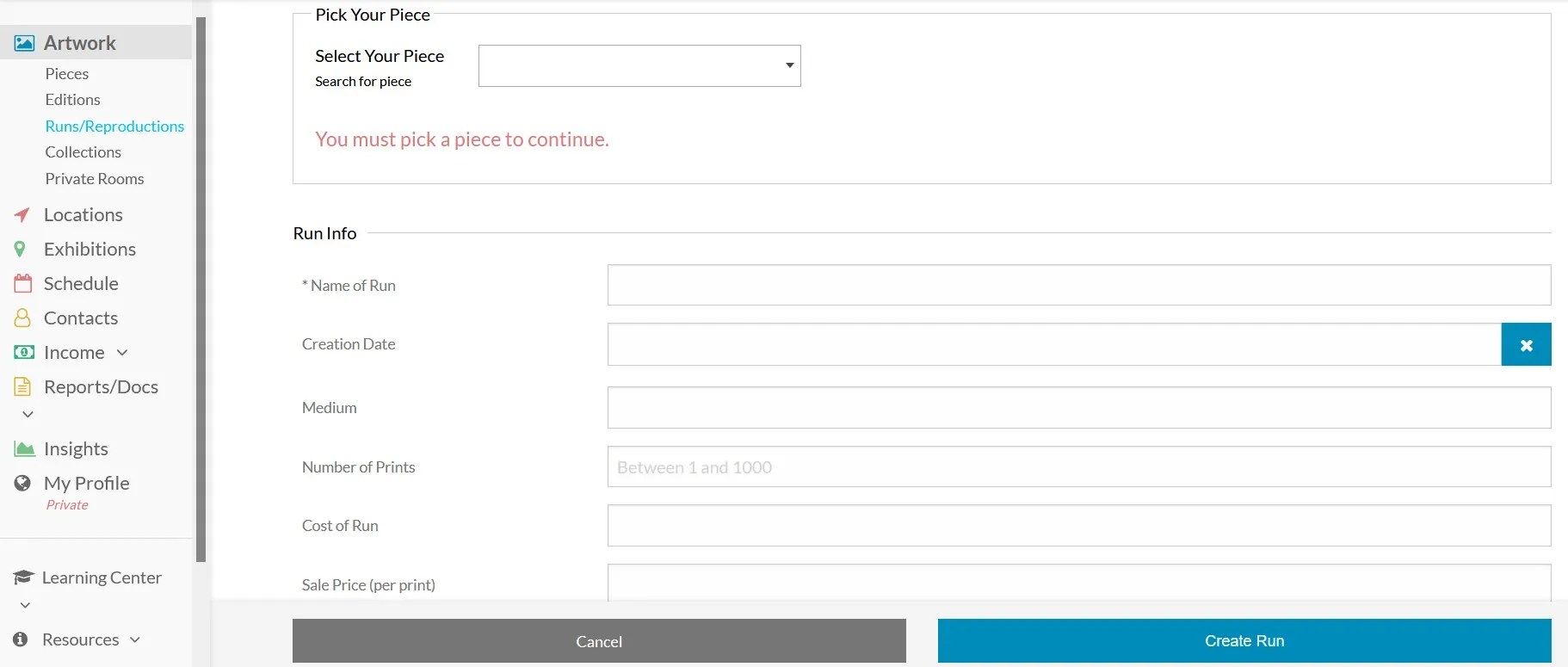
Task: Click the Exhibitions map pin icon
Action: pos(22,249)
